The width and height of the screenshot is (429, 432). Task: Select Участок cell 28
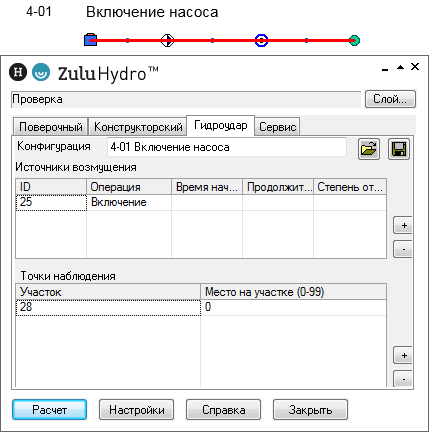point(108,307)
